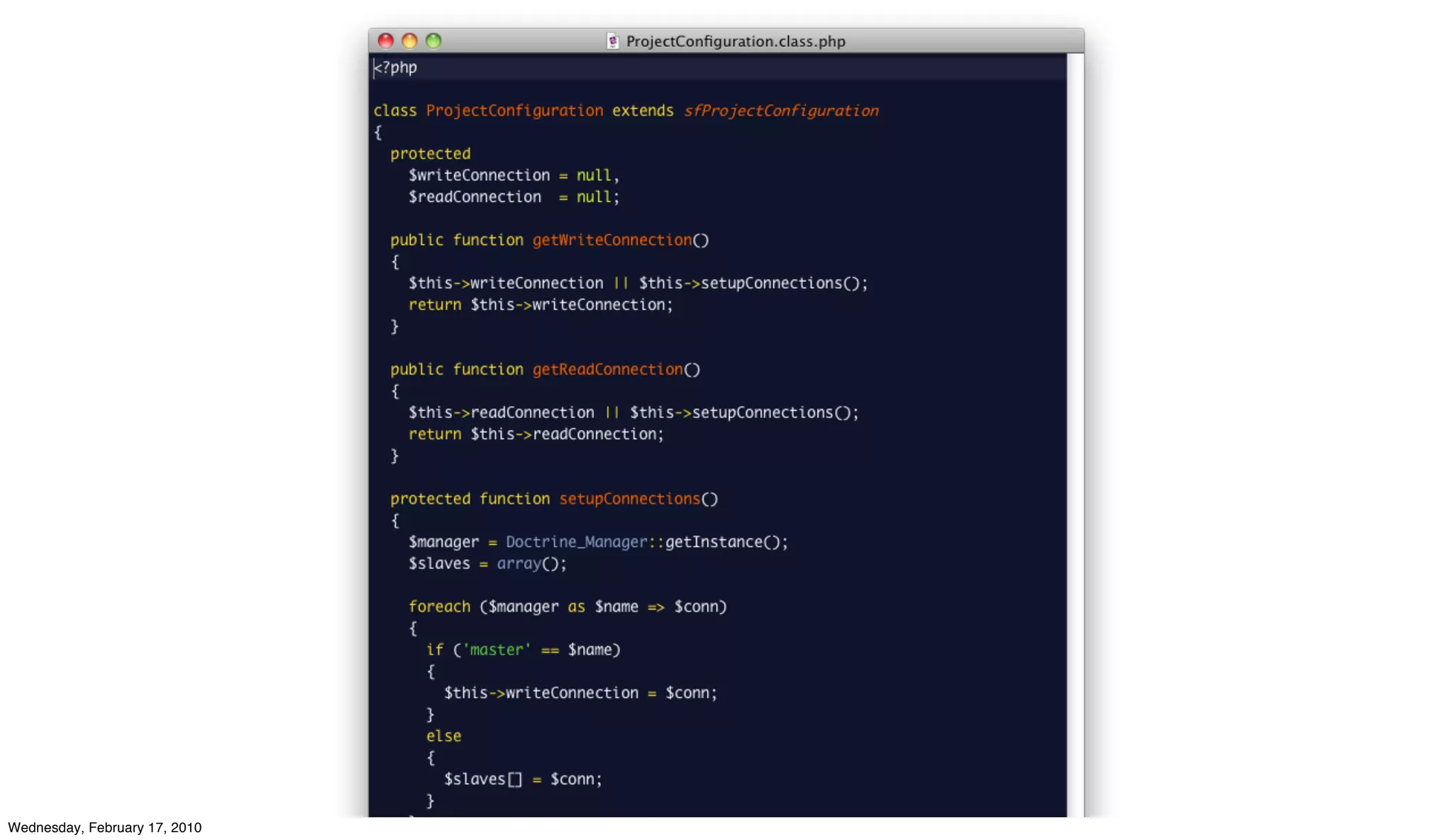Click the $slaves[] = $conn assignment line
This screenshot has width=1453, height=840.
[x=522, y=779]
